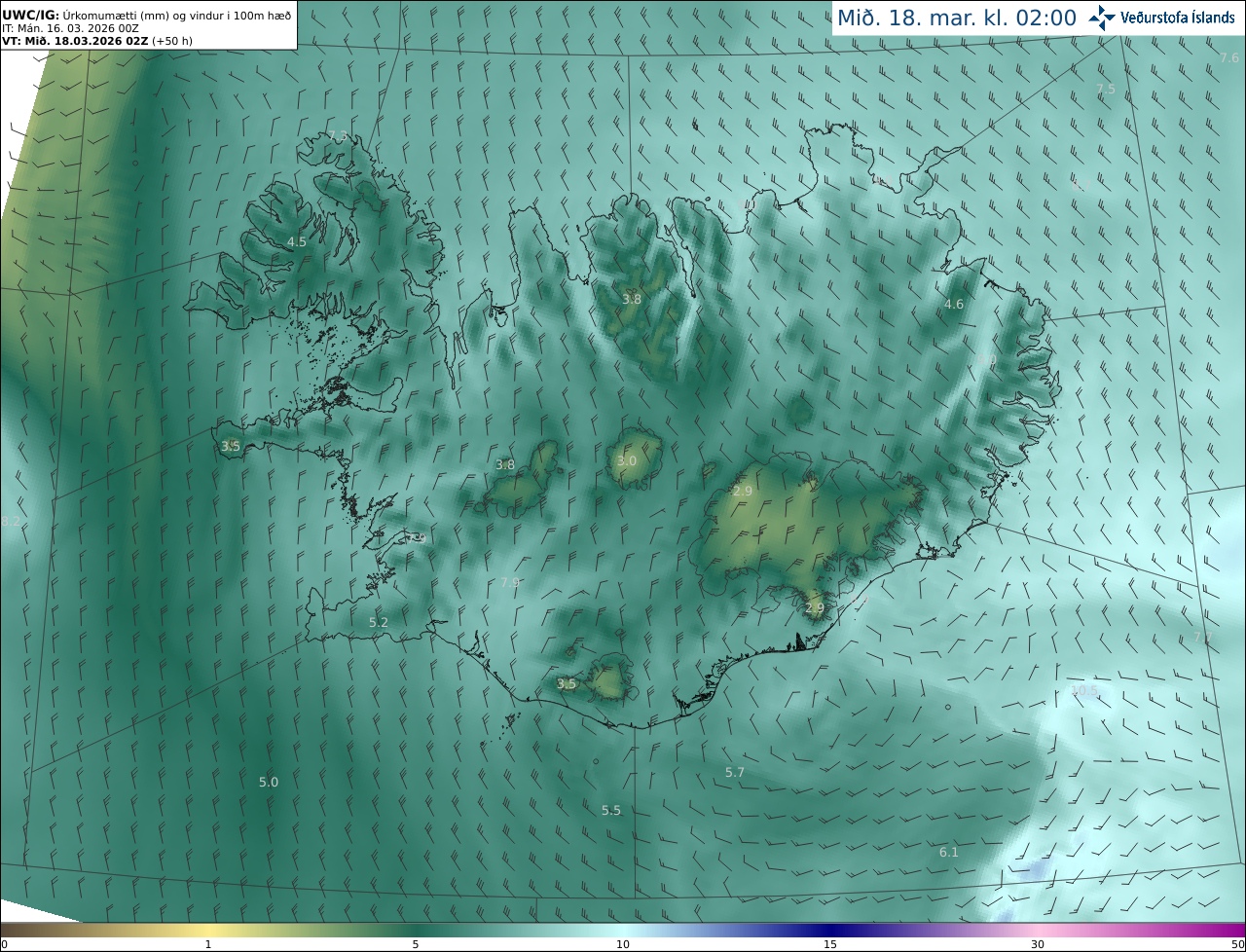Click the 7.5 value in the northeast corner
This screenshot has width=1246, height=952.
(x=1106, y=89)
